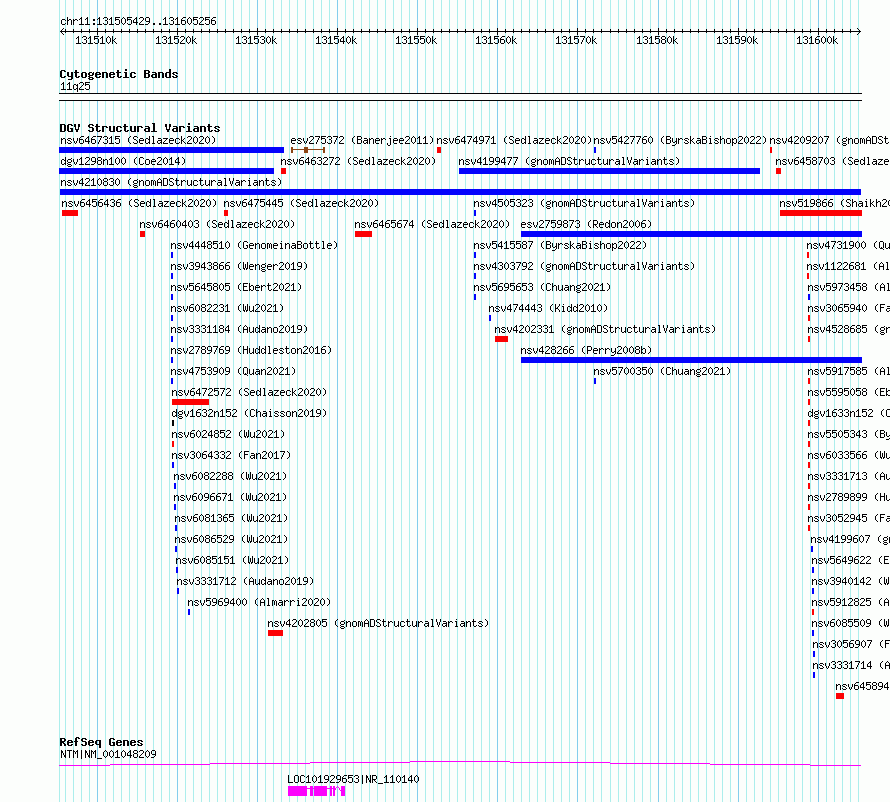Open nsv3943866 (Wenger2019) entry

(239, 266)
